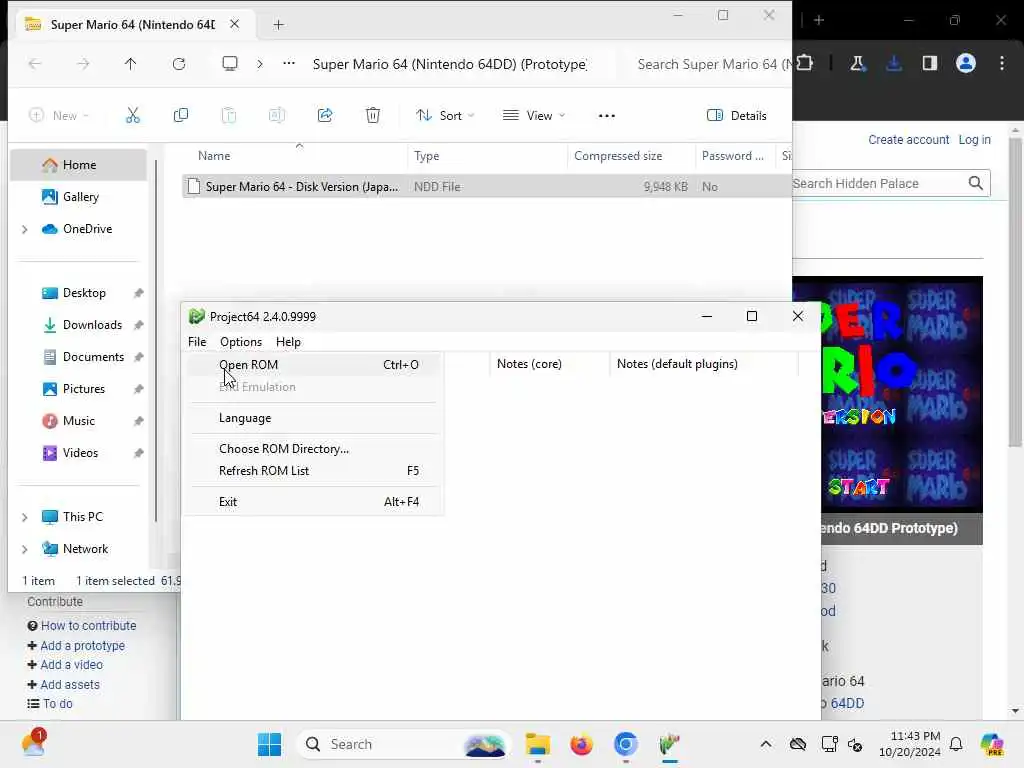Viewport: 1024px width, 768px height.
Task: Click Create account link
Action: coord(908,140)
